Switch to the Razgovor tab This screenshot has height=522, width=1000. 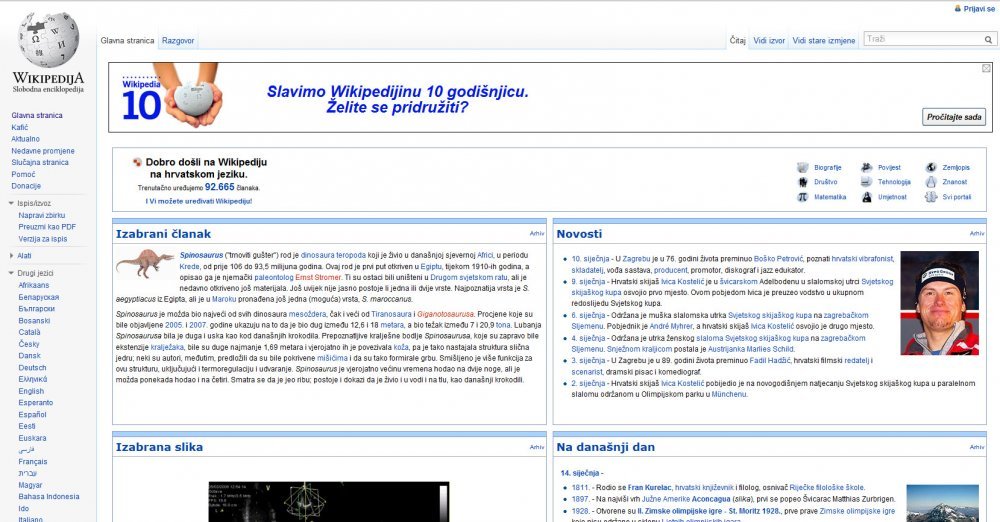tap(178, 41)
